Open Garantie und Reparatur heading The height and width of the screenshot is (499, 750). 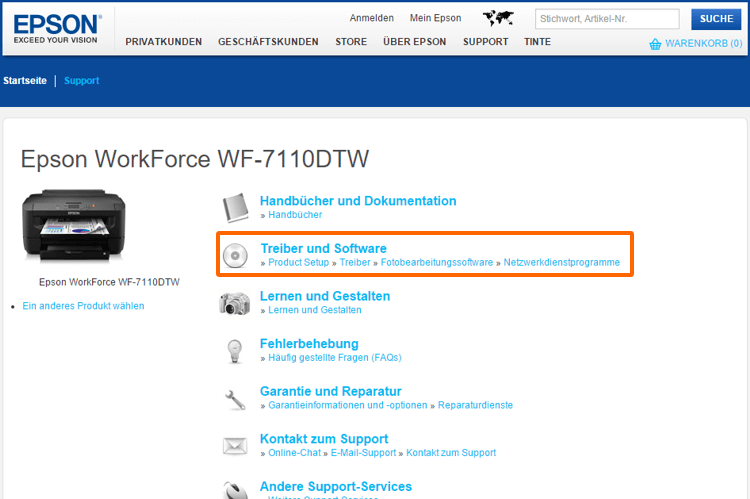coord(331,391)
